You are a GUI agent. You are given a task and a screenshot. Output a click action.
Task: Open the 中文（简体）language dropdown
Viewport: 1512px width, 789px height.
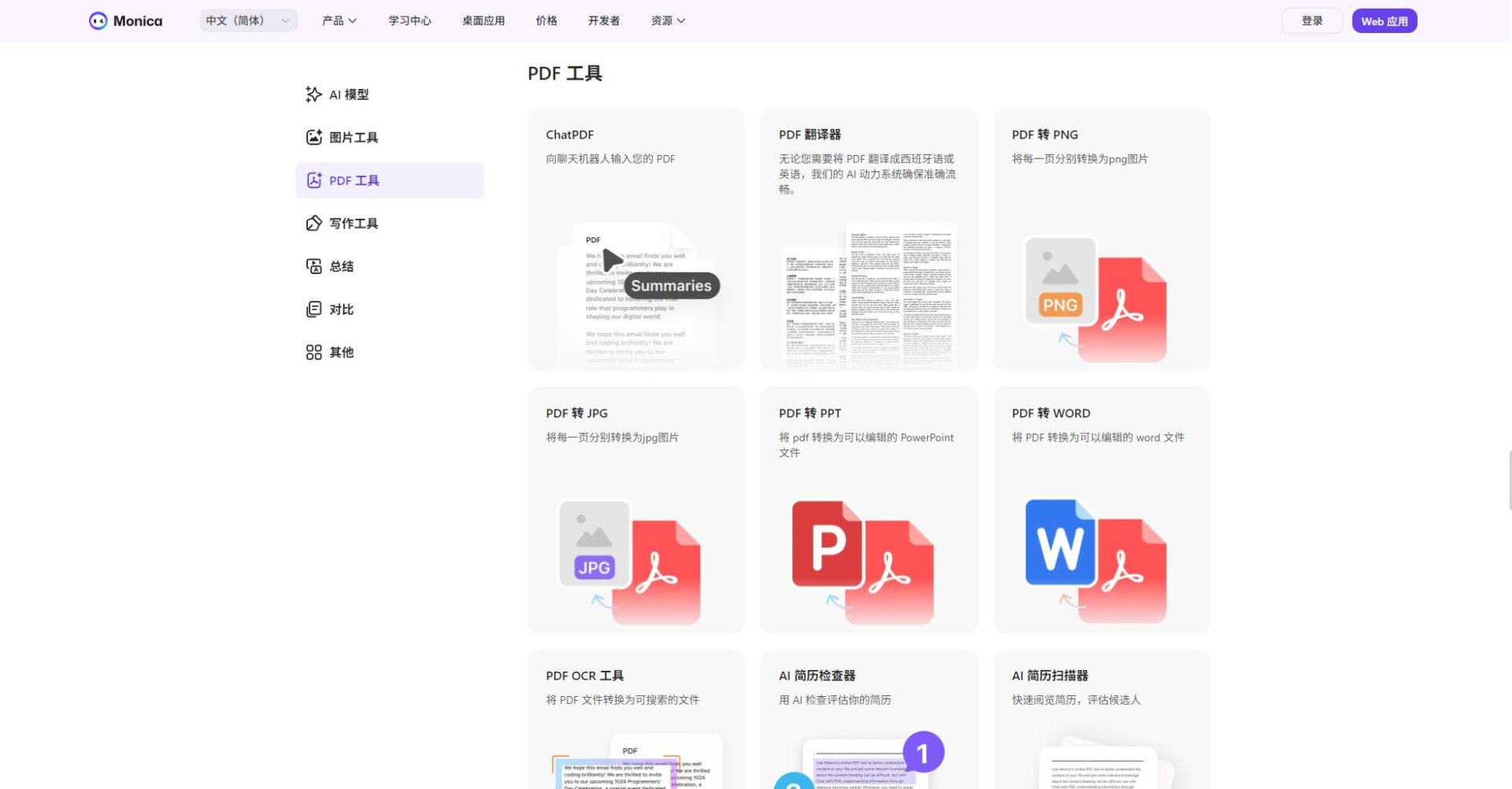pos(248,20)
